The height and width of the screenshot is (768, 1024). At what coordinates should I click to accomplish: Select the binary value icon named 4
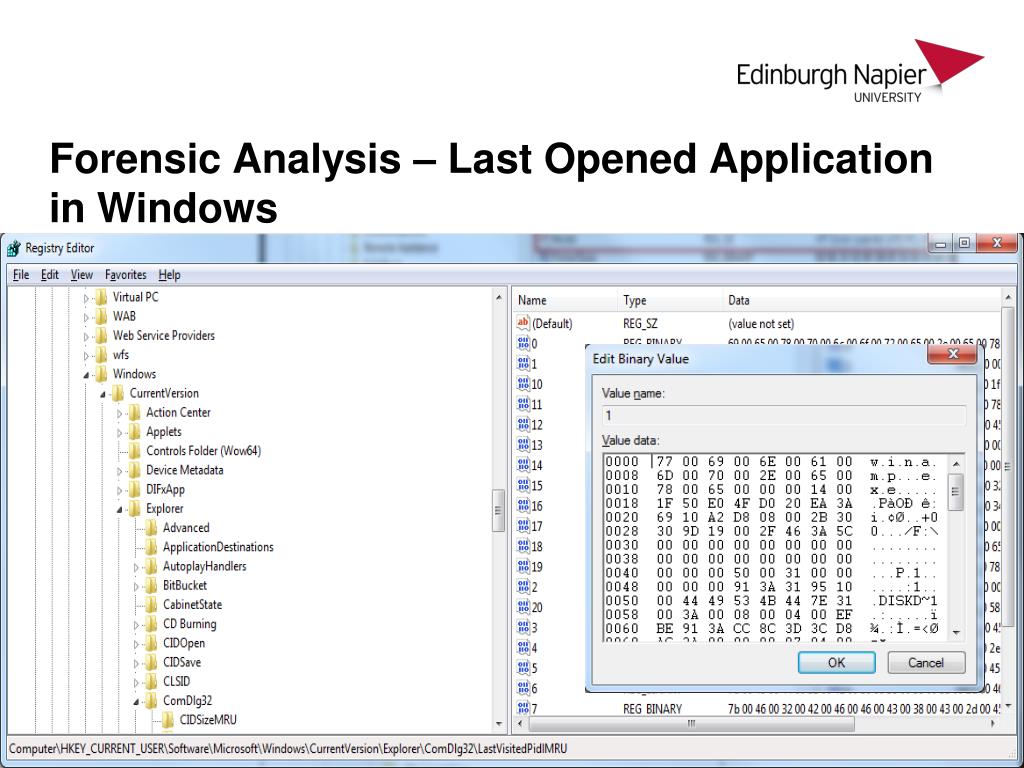[x=523, y=647]
